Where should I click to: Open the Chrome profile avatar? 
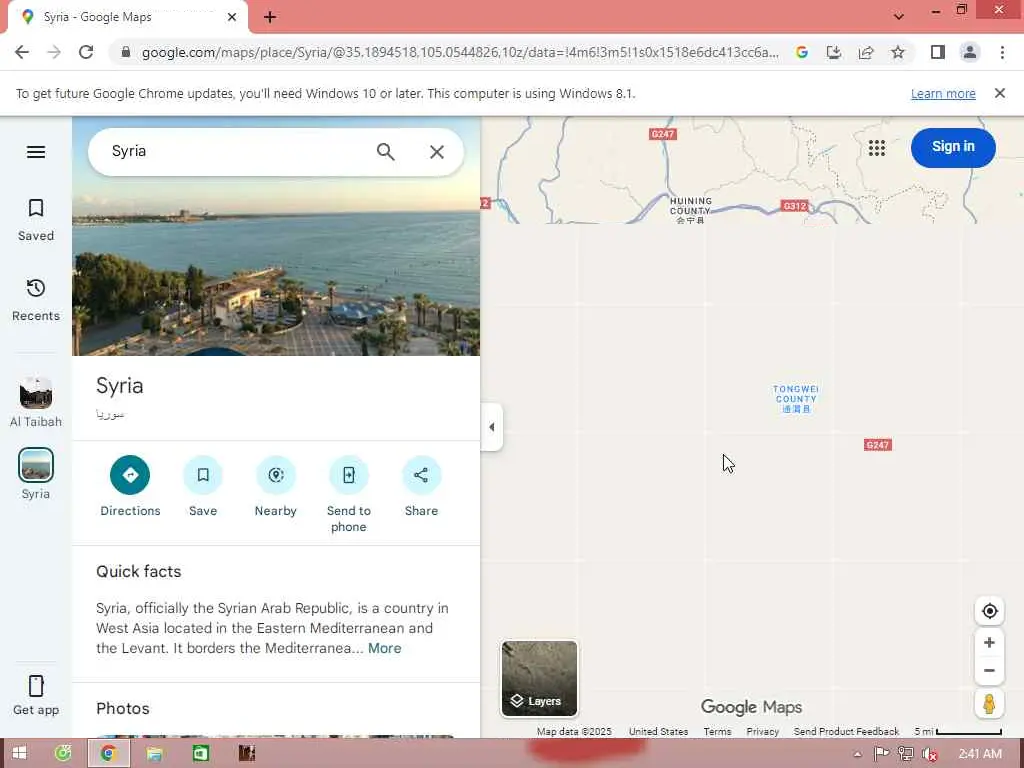tap(970, 52)
